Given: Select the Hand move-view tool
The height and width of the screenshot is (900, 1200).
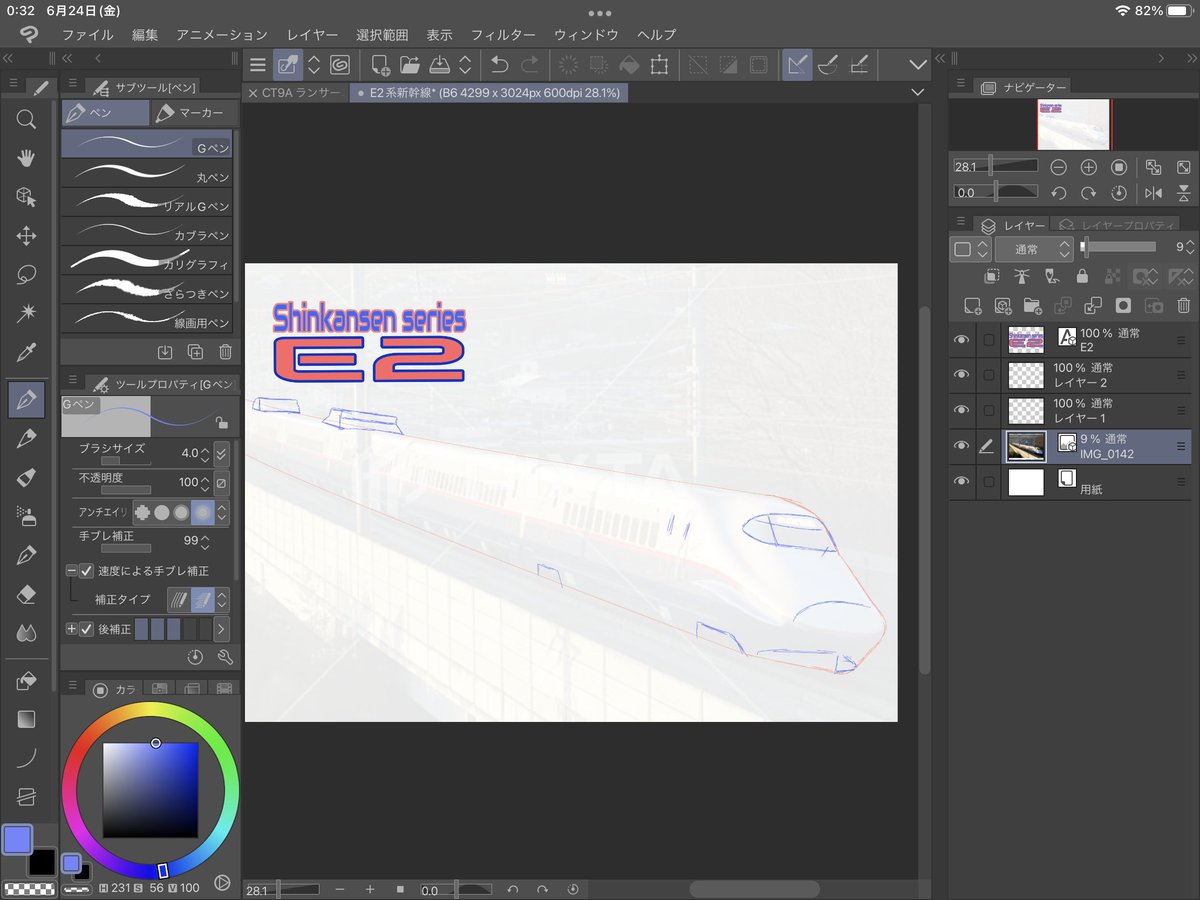Looking at the screenshot, I should pyautogui.click(x=26, y=158).
